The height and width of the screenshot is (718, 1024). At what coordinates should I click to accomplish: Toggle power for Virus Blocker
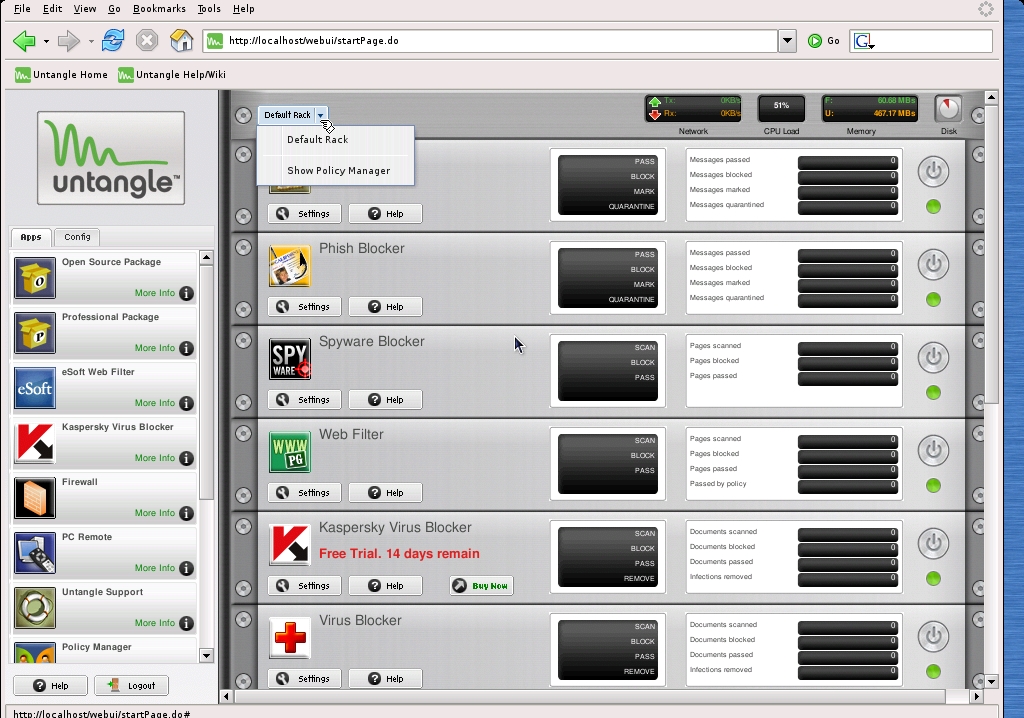click(933, 636)
